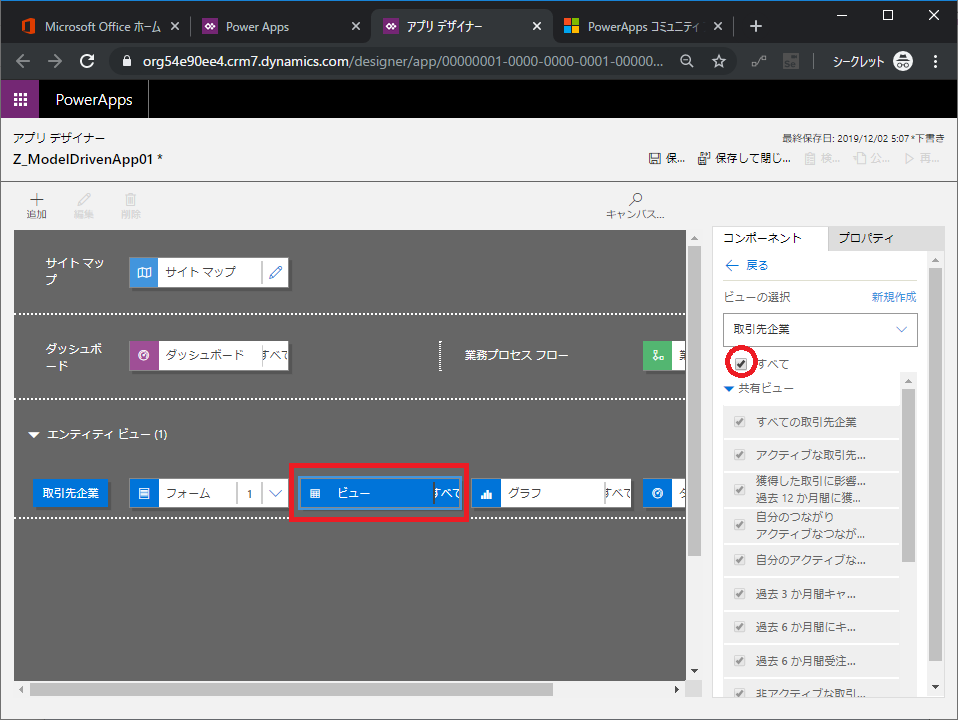Switch to the プロパティ tab

click(885, 238)
